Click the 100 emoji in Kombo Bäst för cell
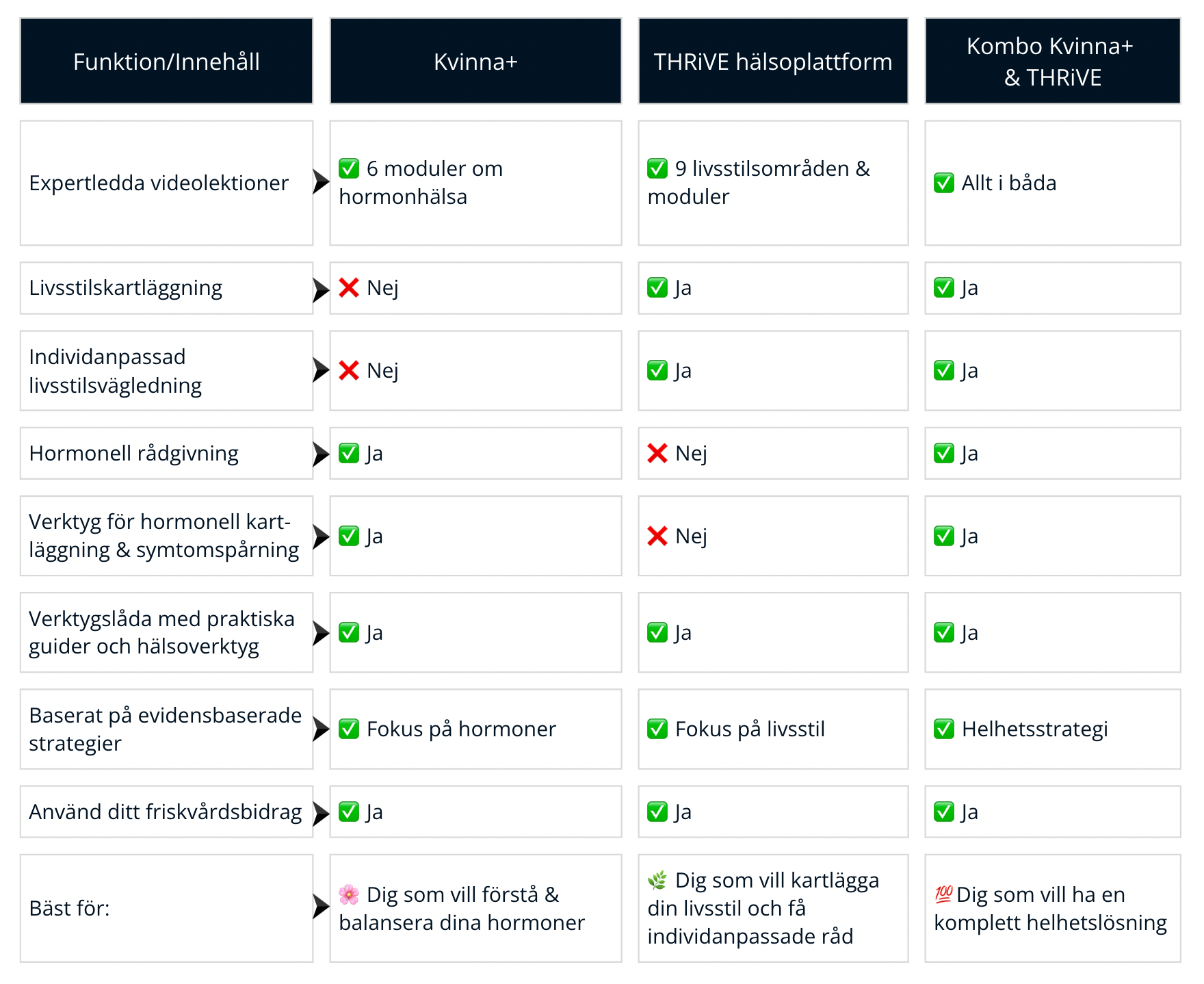1204x984 pixels. click(x=943, y=894)
